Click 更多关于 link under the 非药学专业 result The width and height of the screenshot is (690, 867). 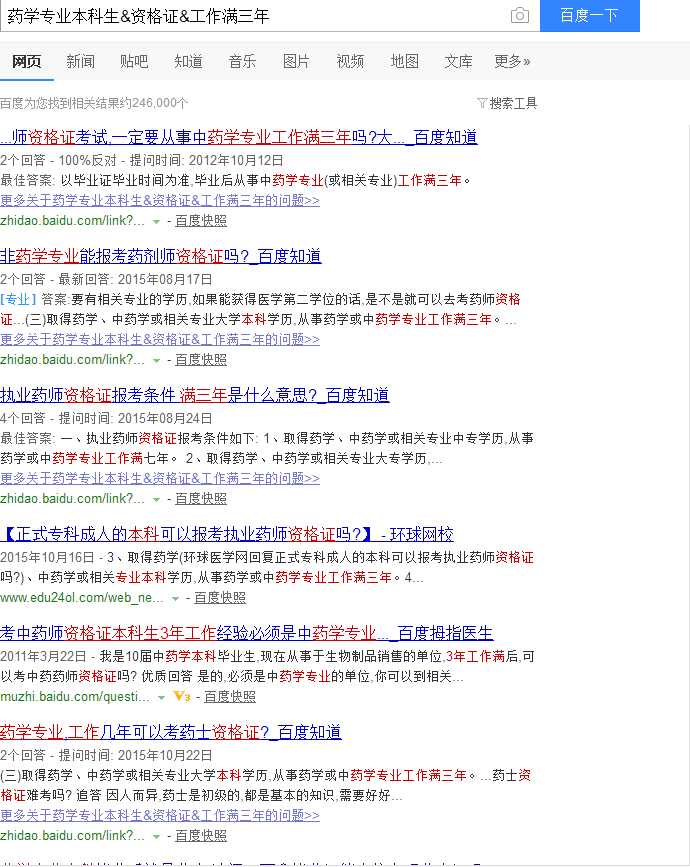[160, 339]
